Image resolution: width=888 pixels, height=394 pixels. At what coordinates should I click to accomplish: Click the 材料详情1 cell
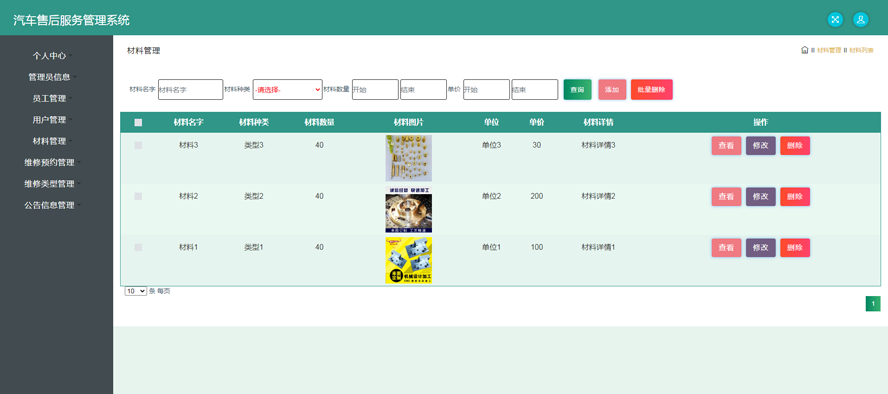pyautogui.click(x=599, y=247)
